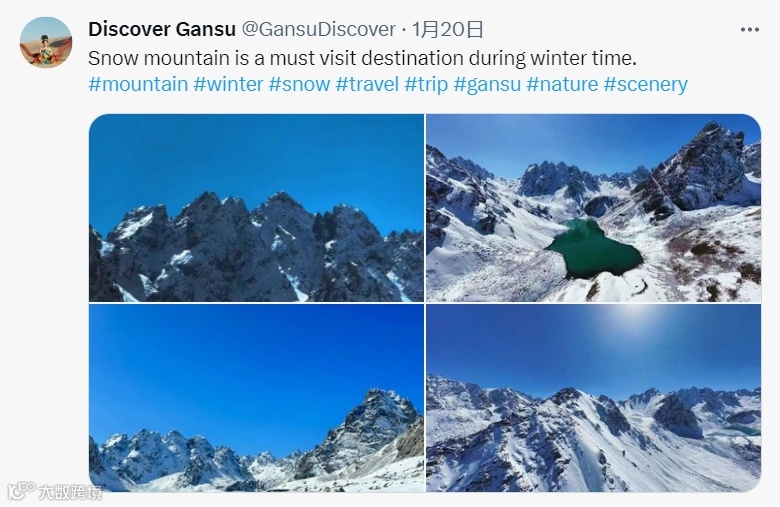Follow the #travel hashtag
Viewport: 780px width, 507px height.
click(x=367, y=84)
